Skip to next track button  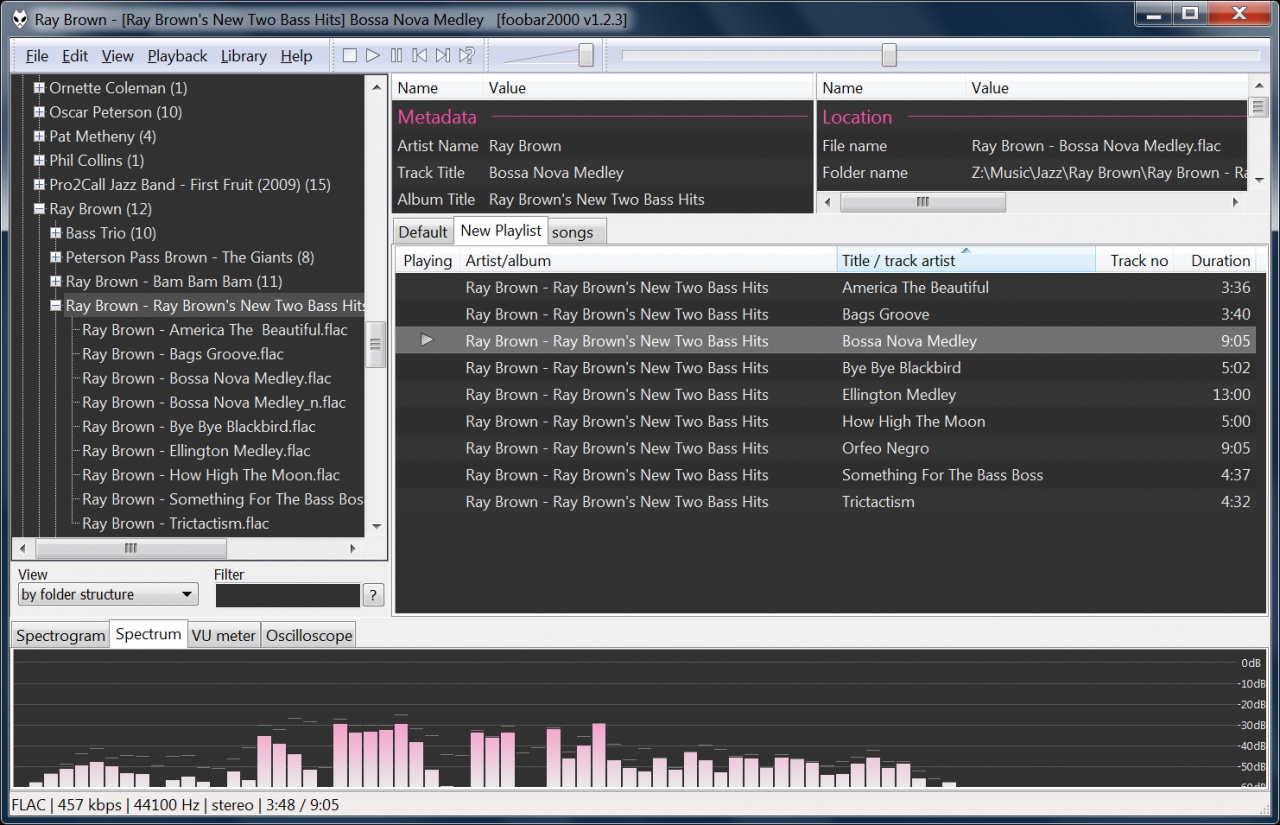tap(443, 56)
